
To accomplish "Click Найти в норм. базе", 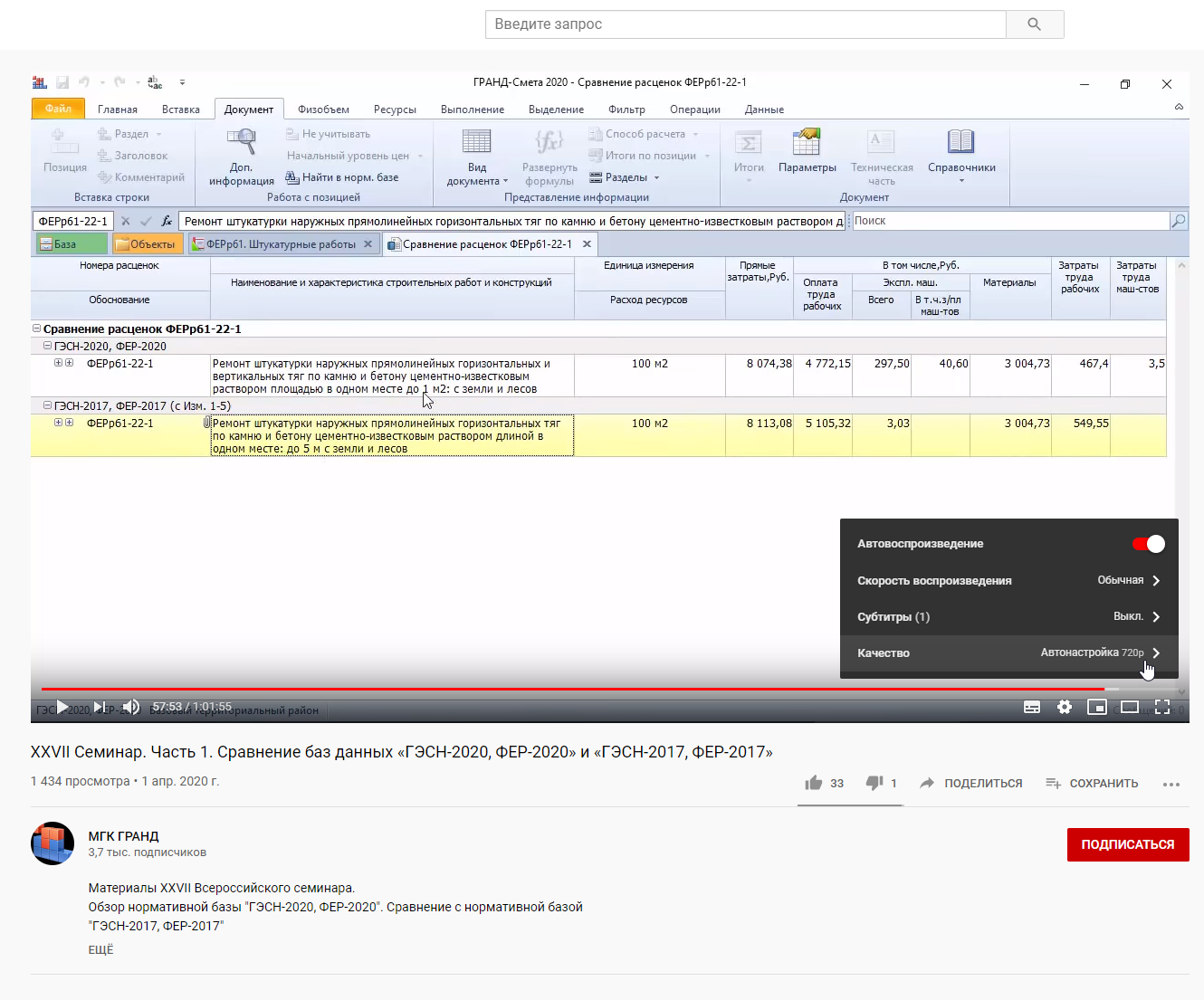I will pos(342,177).
